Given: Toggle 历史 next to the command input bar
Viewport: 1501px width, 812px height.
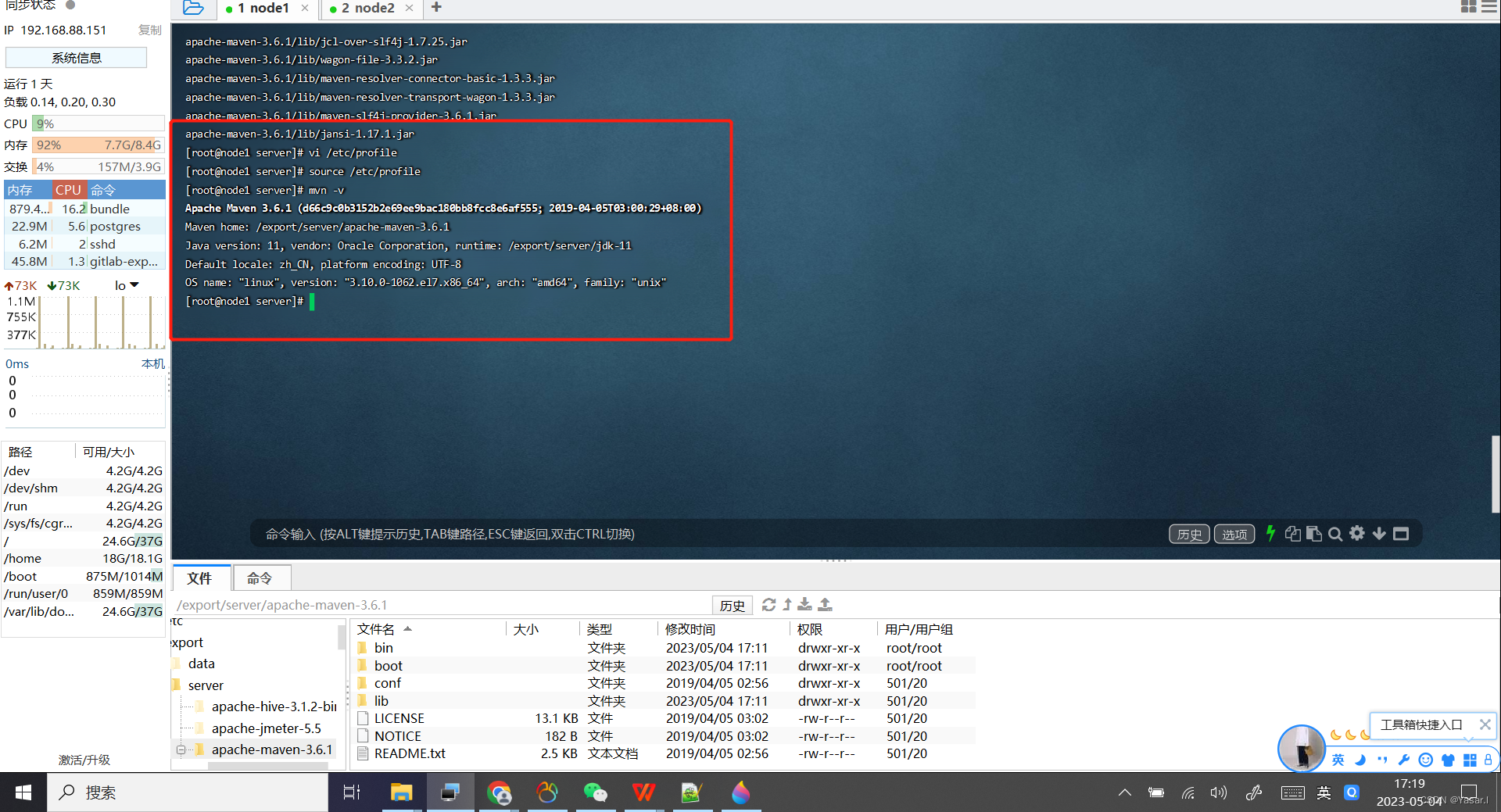Looking at the screenshot, I should pyautogui.click(x=1189, y=534).
